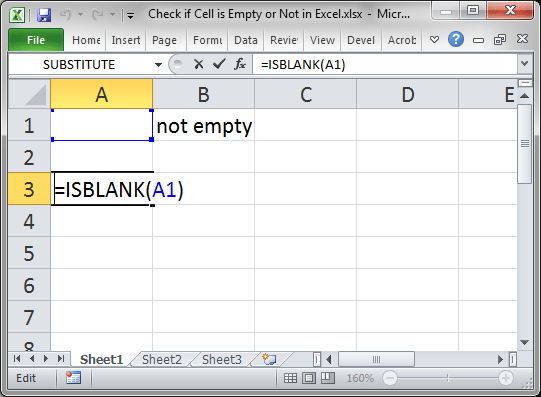Image resolution: width=541 pixels, height=397 pixels.
Task: Open the Acrobat ribbon tab
Action: point(402,40)
